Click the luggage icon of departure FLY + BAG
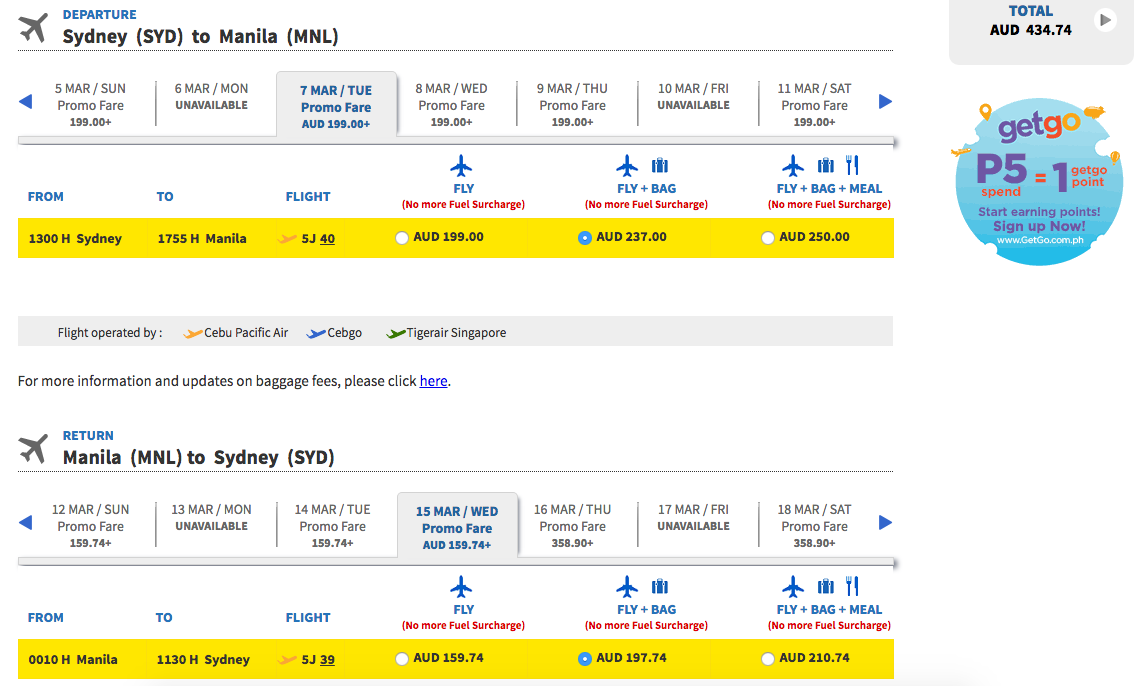 click(660, 166)
